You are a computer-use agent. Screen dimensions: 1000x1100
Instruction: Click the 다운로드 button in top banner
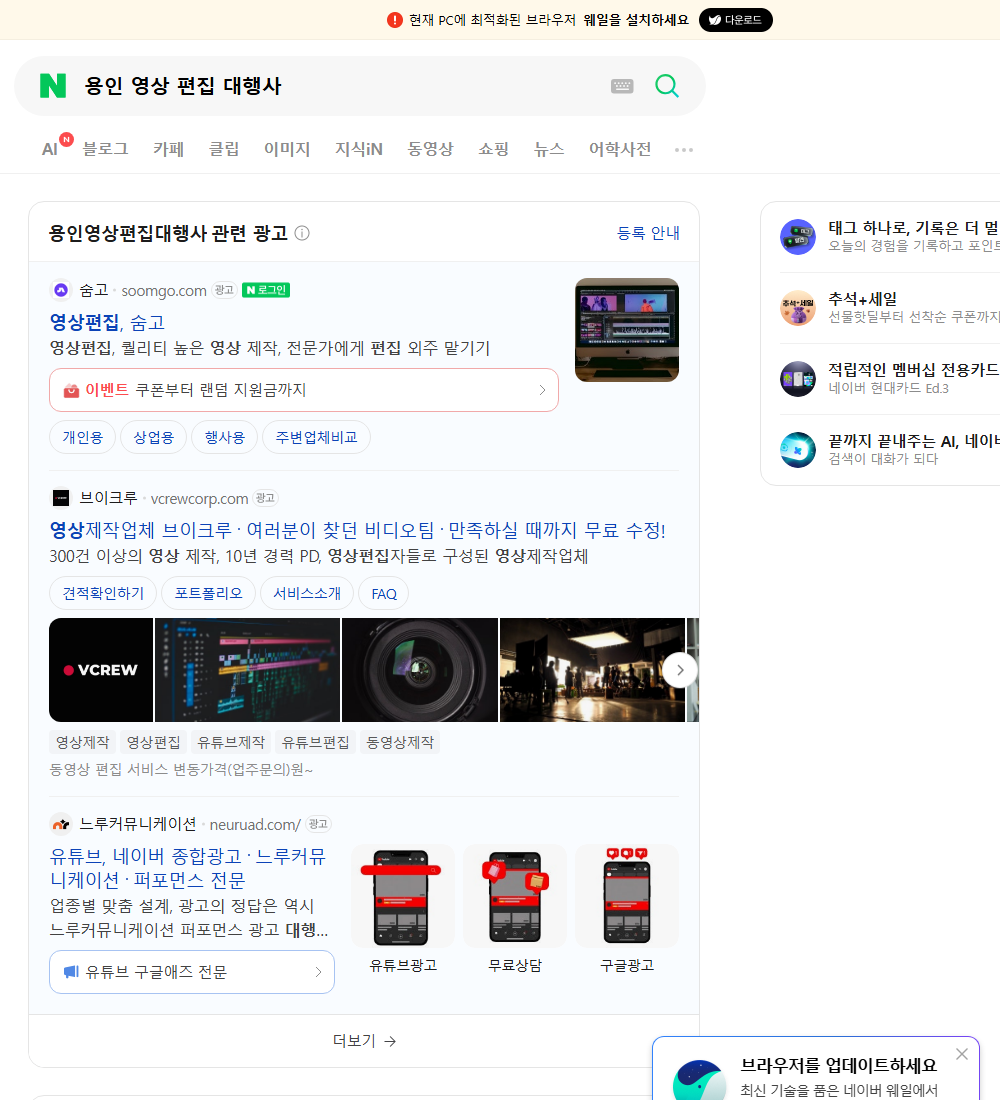click(x=735, y=20)
